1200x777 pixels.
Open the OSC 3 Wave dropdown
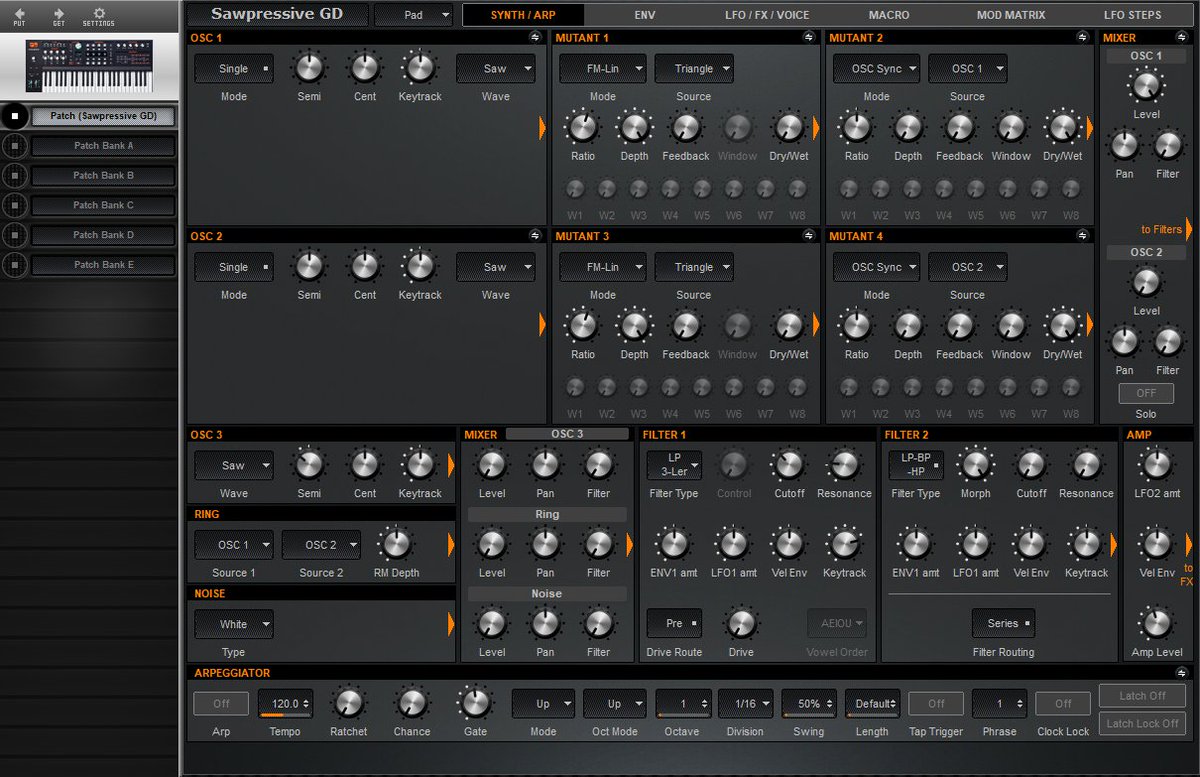tap(234, 465)
